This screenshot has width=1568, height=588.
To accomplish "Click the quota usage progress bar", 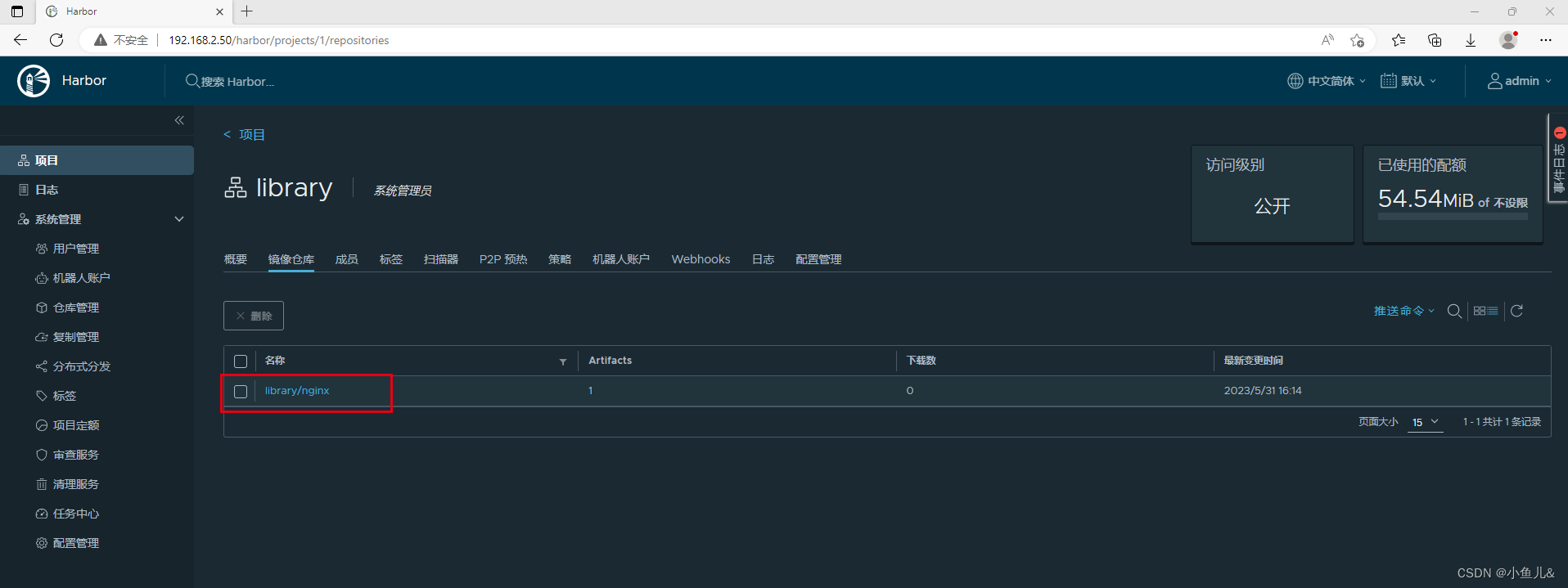I will 1453,217.
